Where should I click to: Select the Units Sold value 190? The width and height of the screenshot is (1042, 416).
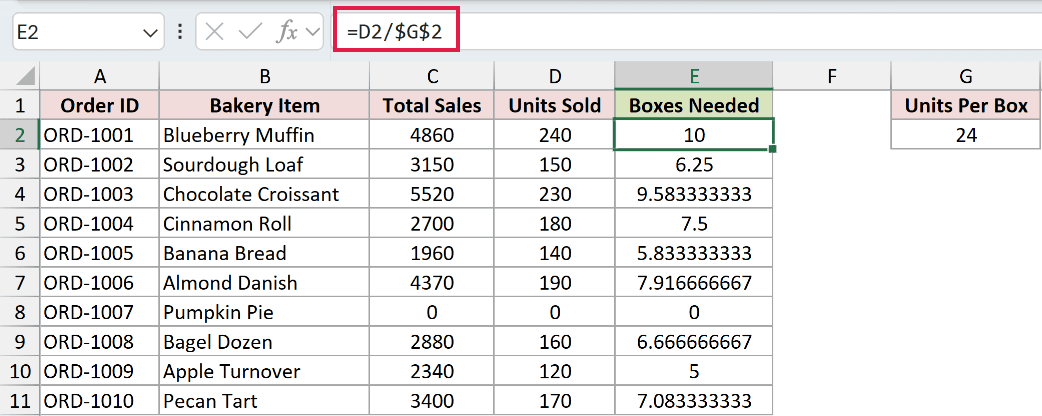(555, 282)
